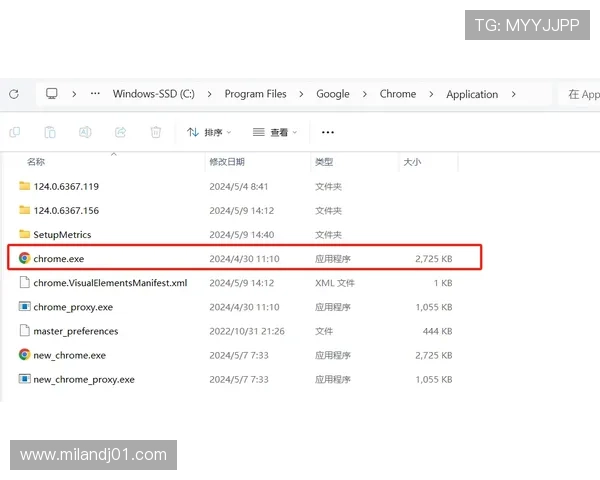Image resolution: width=600 pixels, height=480 pixels.
Task: Click the Paste toolbar icon
Action: tap(50, 132)
